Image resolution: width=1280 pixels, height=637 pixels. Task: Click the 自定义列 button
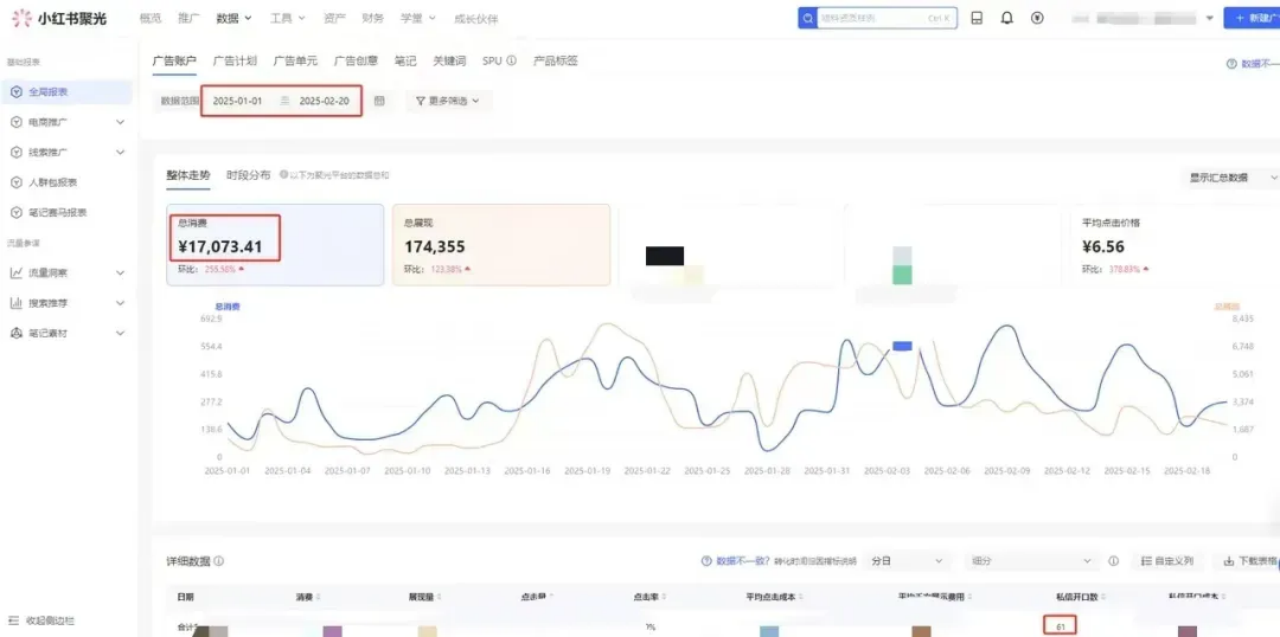click(x=1167, y=561)
